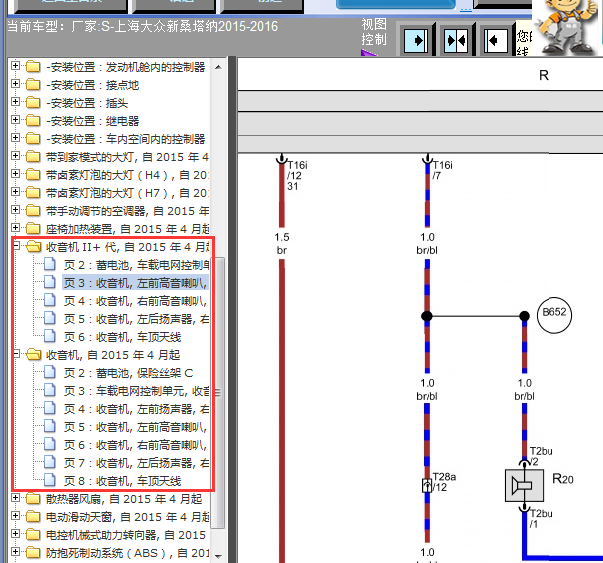603x563 pixels.
Task: Expand 带到家模式的大灯 folder
Action: [15, 156]
